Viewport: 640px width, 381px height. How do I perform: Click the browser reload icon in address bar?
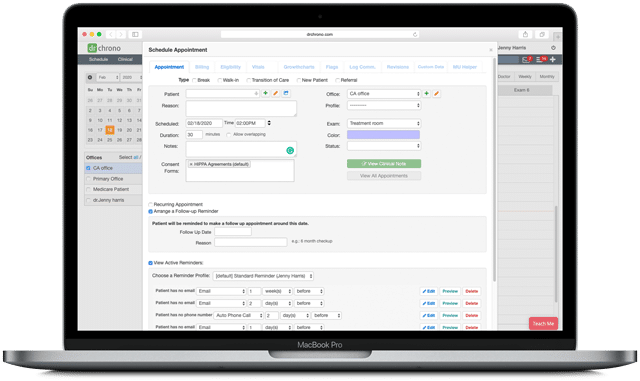pos(415,34)
